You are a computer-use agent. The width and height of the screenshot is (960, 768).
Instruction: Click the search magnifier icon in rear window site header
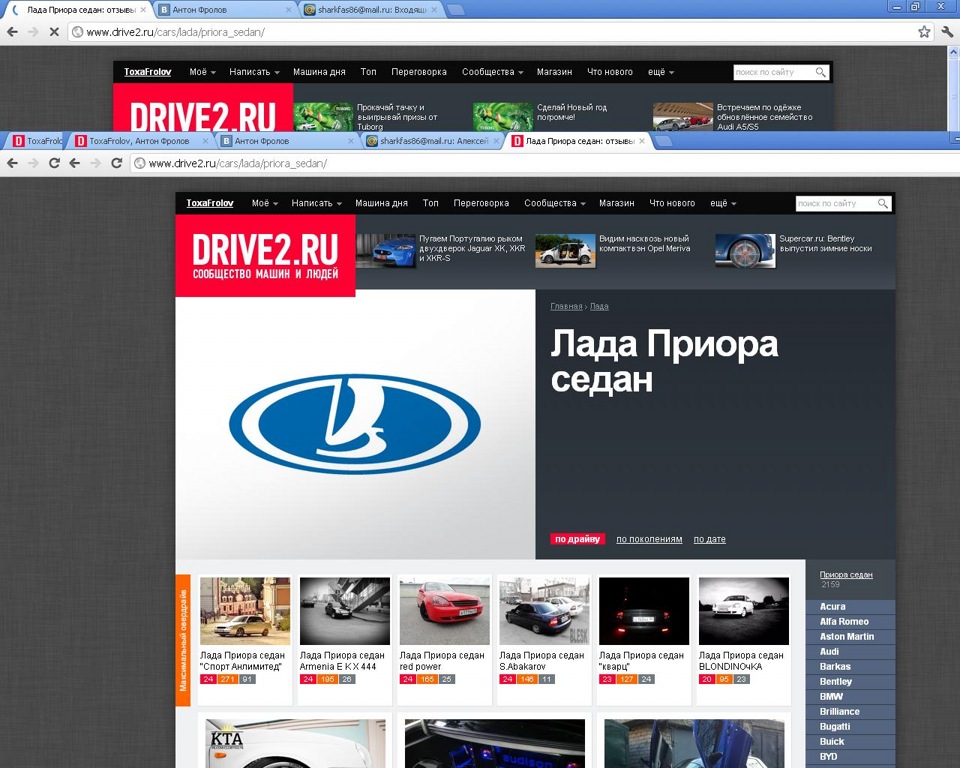[x=820, y=72]
